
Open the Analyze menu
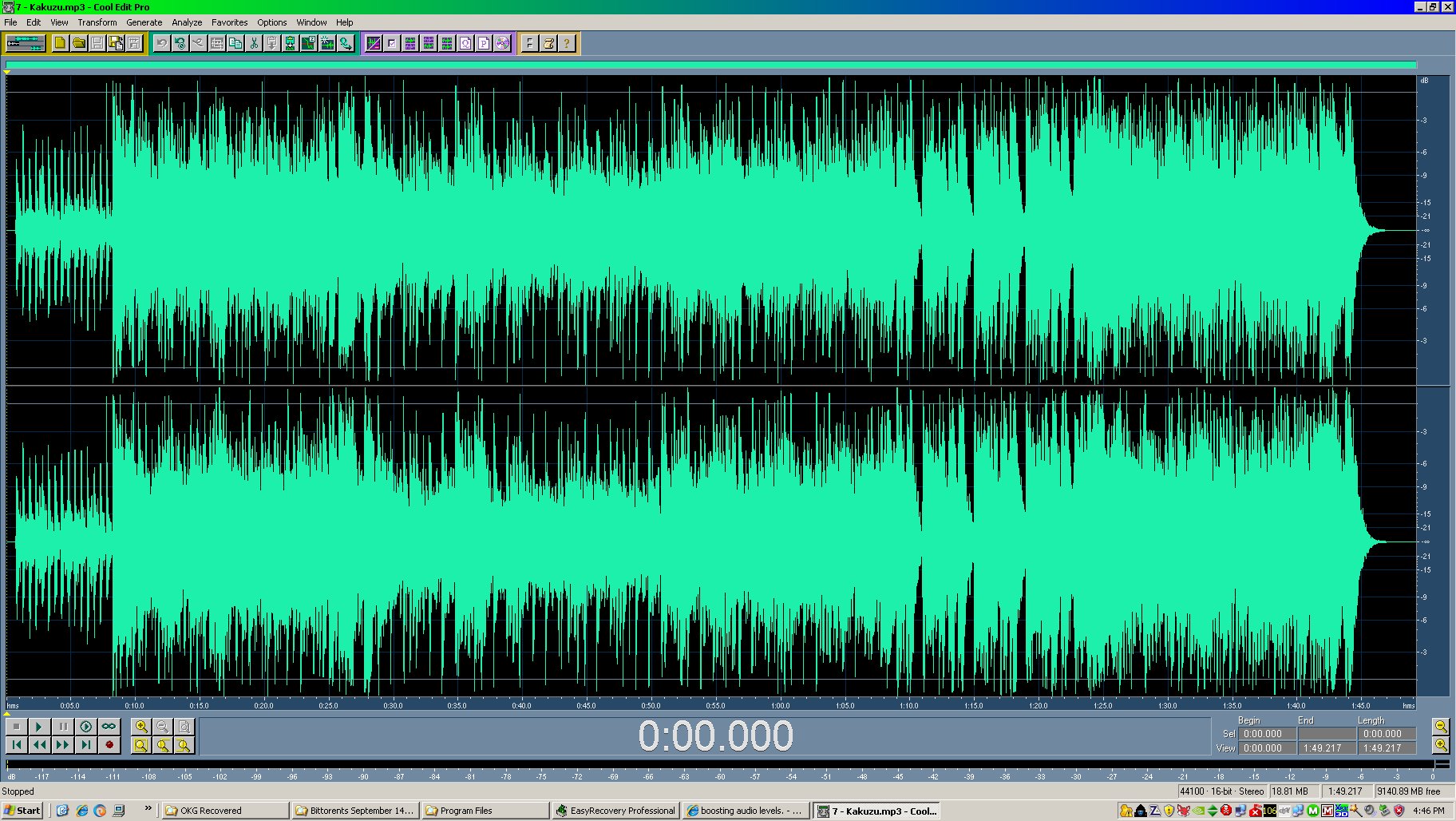coord(187,22)
